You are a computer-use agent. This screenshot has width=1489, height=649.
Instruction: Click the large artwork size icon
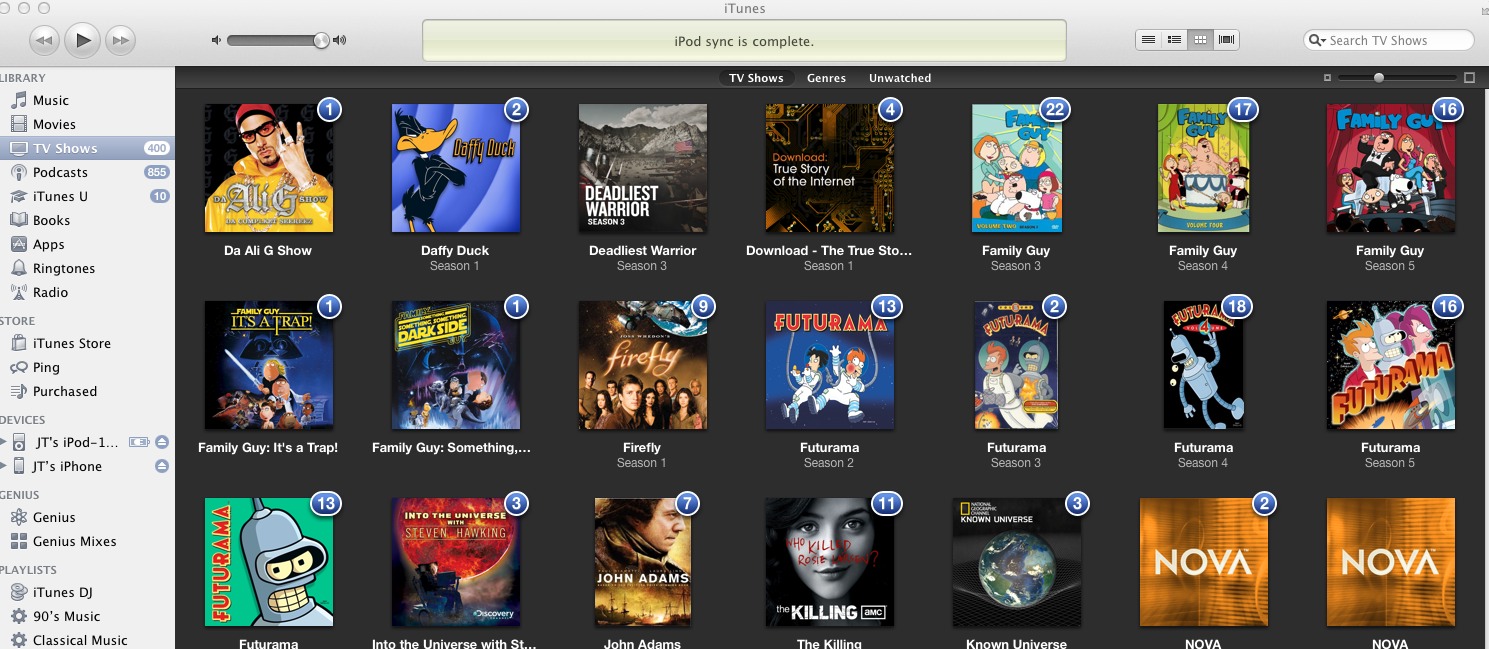click(1469, 78)
